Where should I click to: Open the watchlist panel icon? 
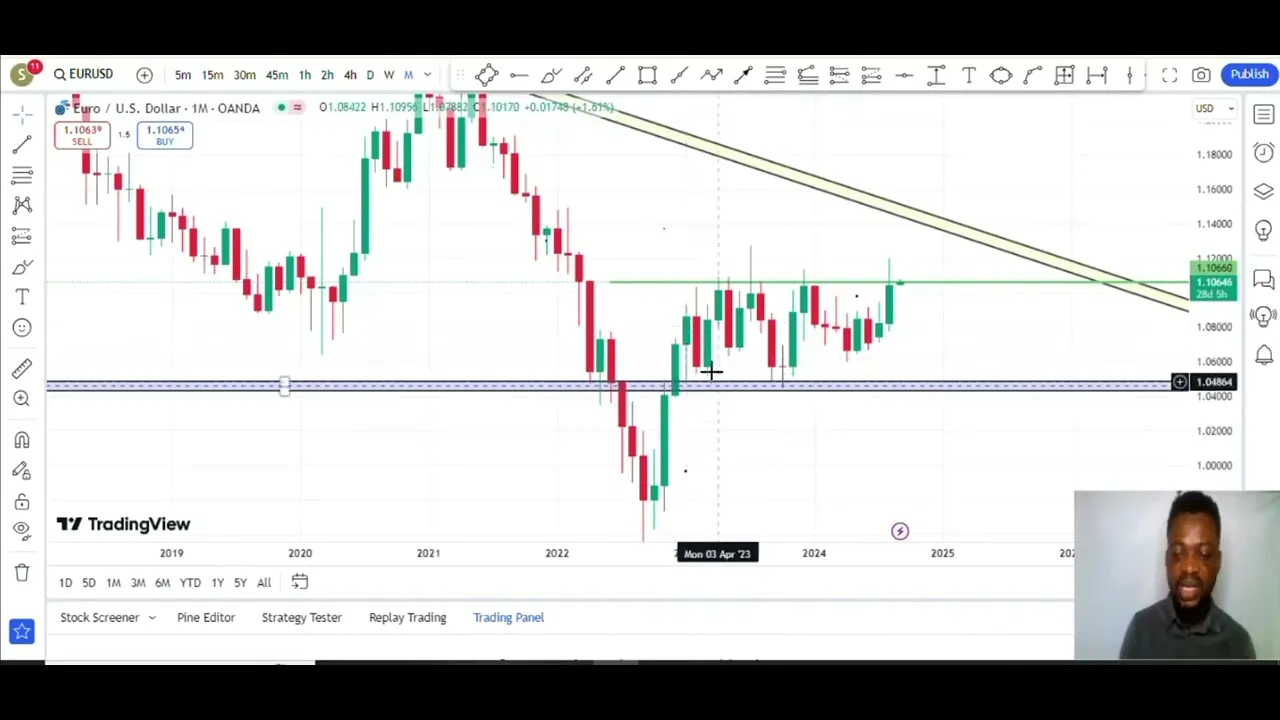tap(1264, 115)
